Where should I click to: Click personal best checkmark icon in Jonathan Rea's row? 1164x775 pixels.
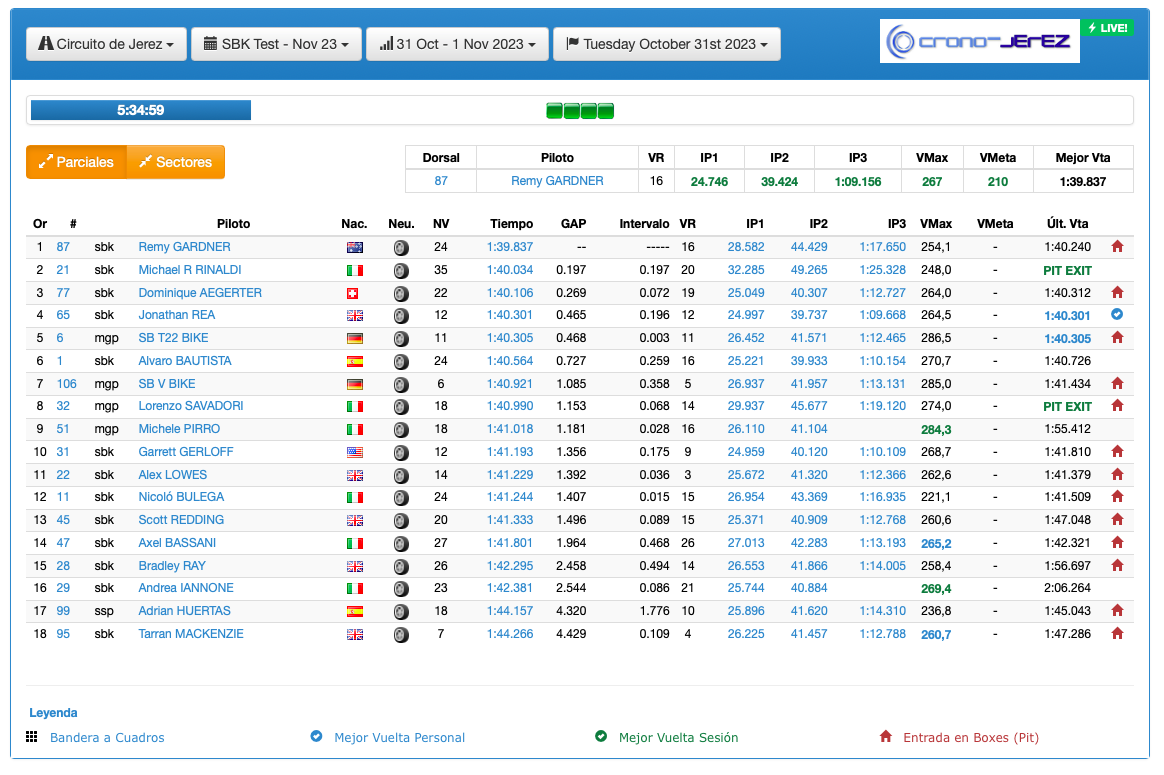tap(1117, 315)
